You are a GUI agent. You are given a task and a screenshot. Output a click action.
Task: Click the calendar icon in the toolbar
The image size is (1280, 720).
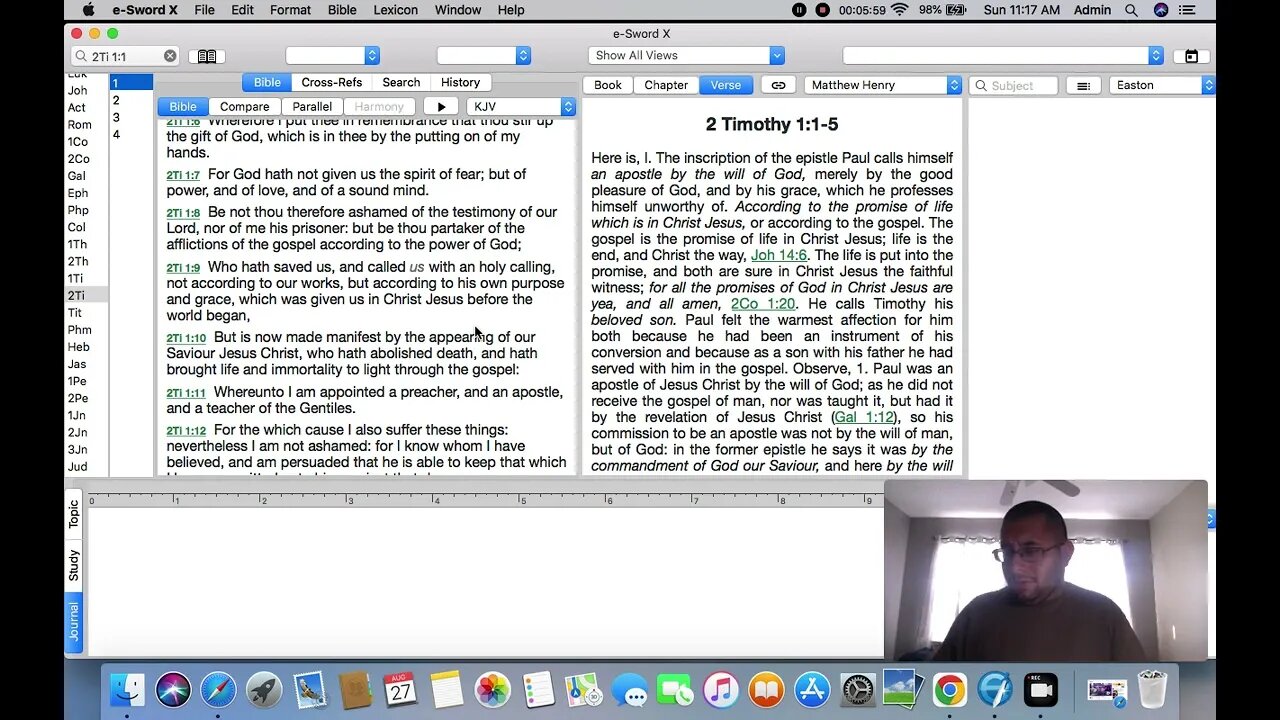coord(1191,56)
